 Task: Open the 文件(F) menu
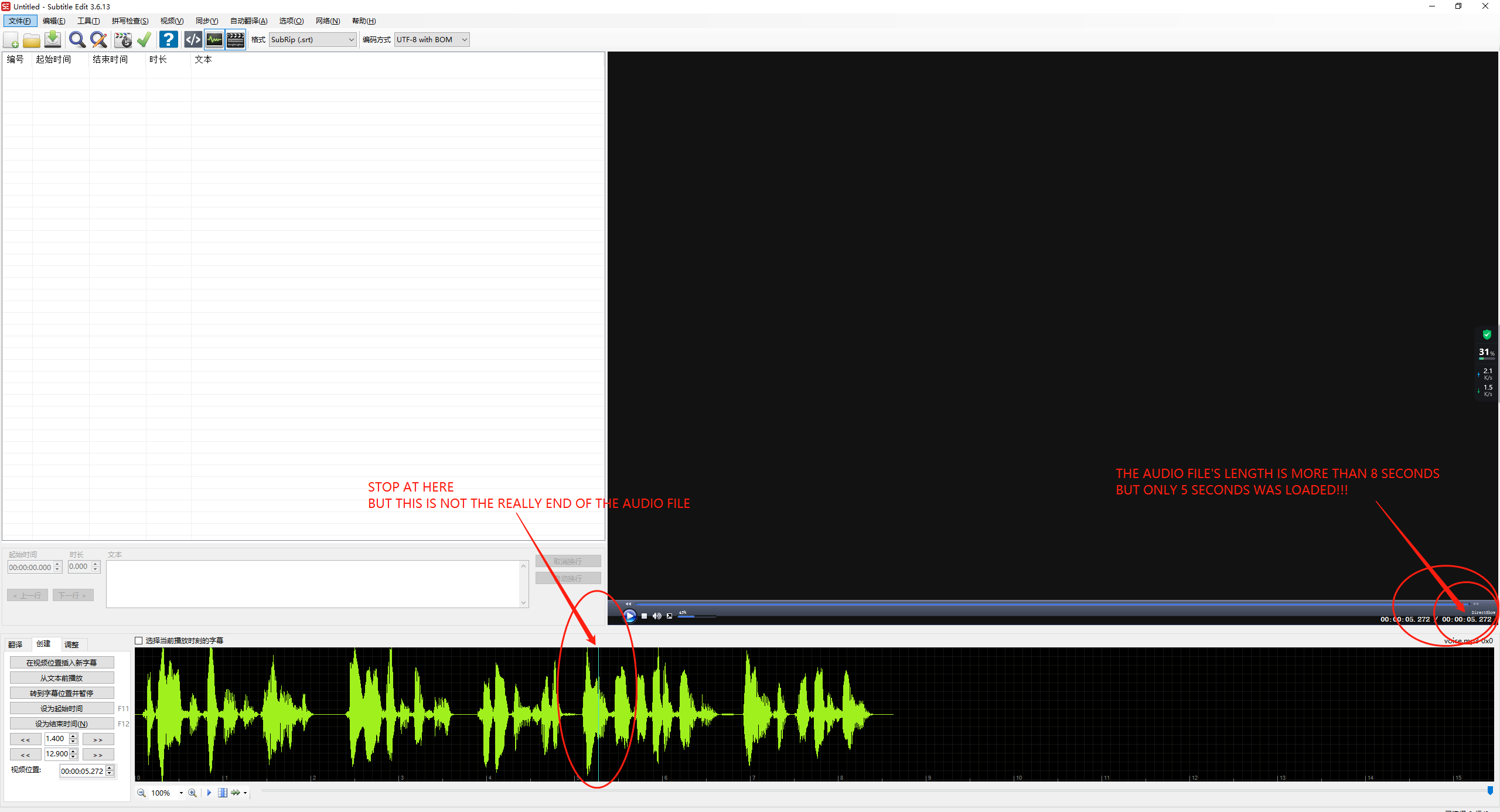tap(21, 21)
